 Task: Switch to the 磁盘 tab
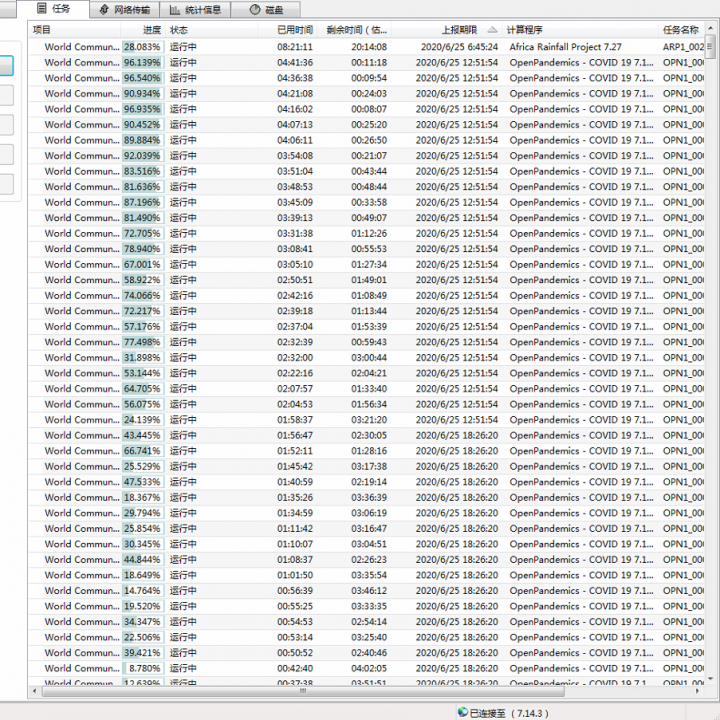tap(266, 10)
